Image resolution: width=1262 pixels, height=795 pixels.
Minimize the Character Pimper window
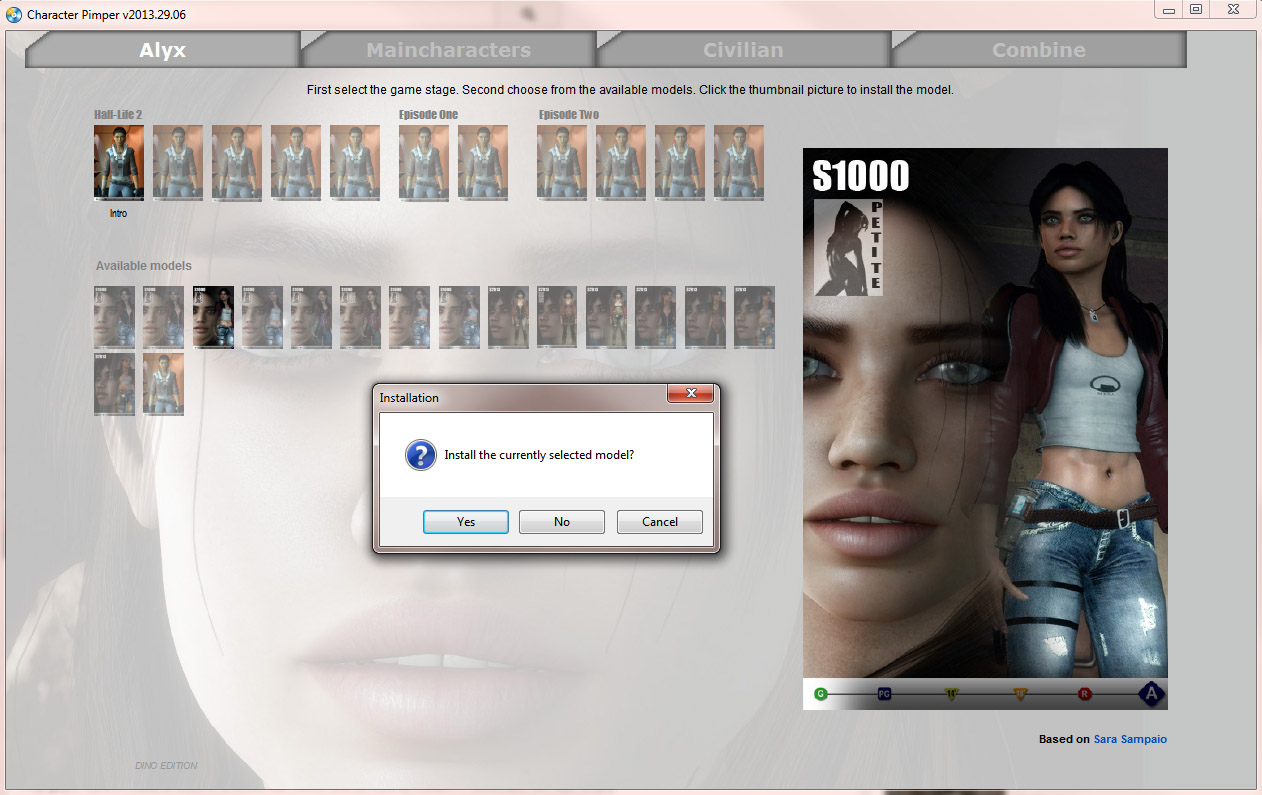coord(1168,9)
